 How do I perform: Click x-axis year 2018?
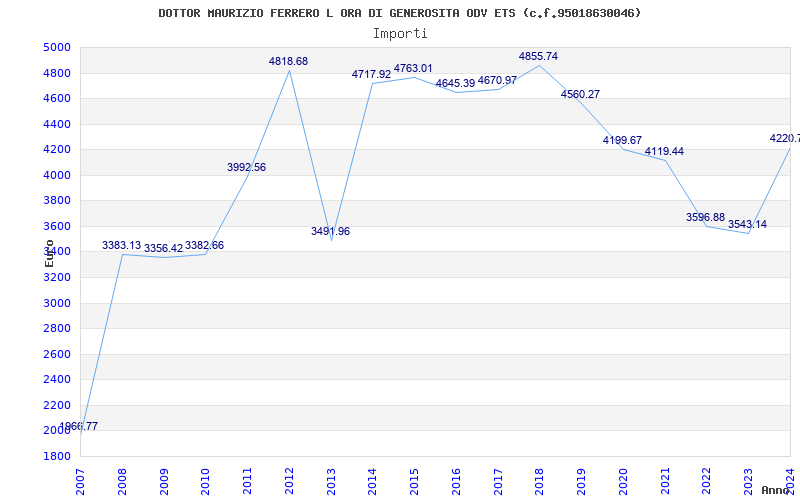tap(540, 482)
